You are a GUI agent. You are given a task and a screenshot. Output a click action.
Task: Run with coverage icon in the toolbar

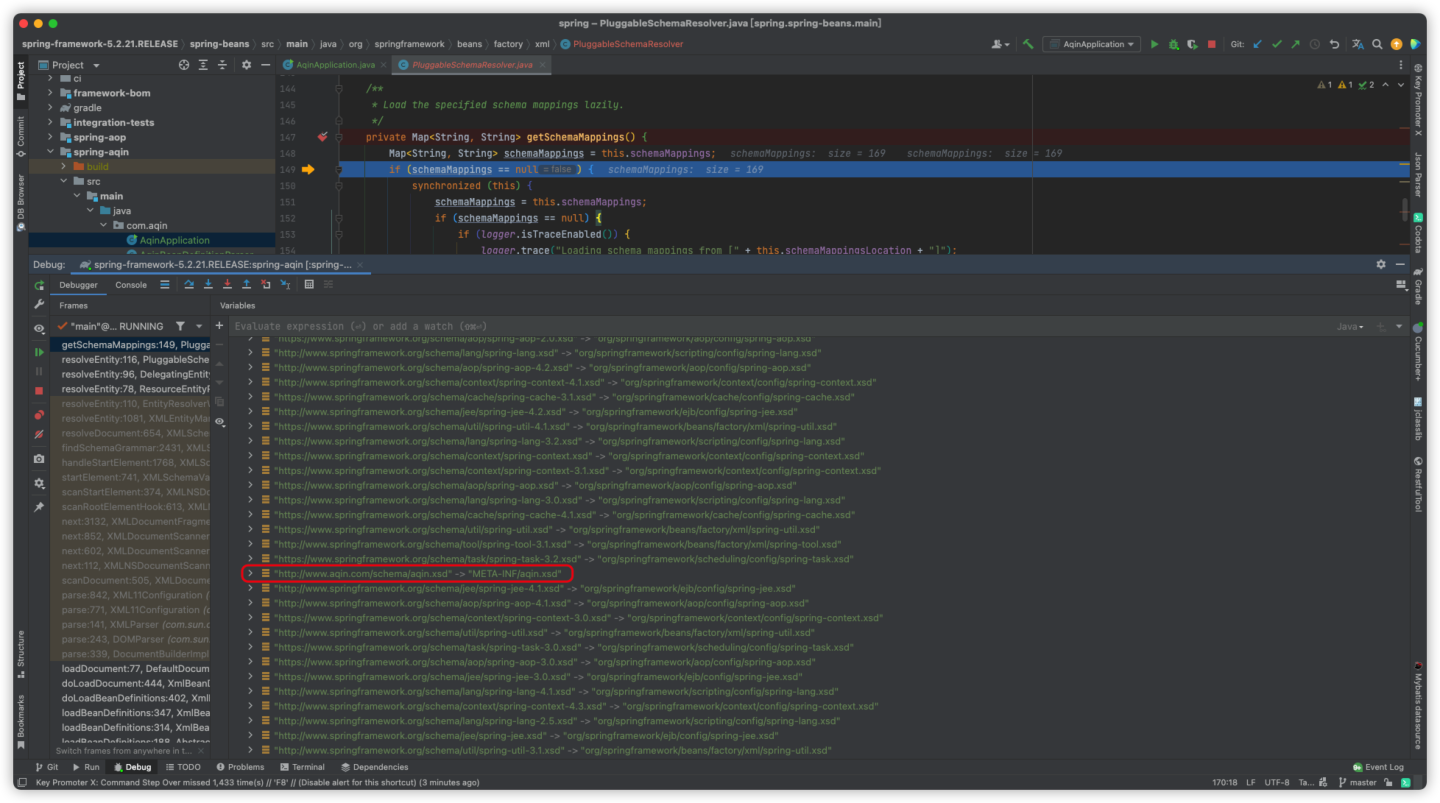1192,44
